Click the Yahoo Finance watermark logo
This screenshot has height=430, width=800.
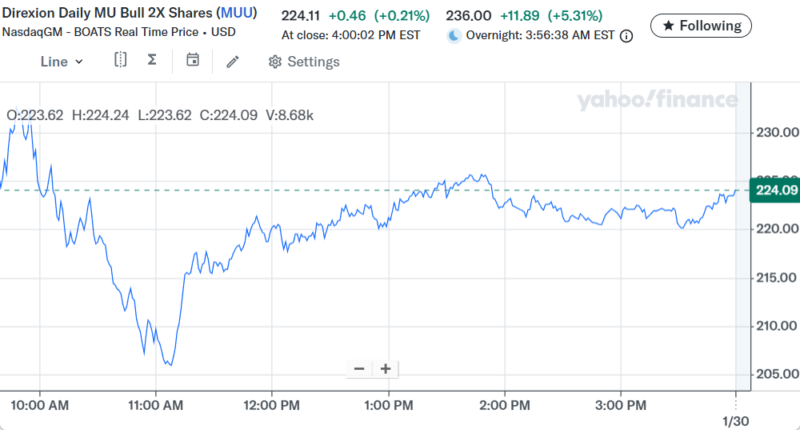[x=656, y=99]
